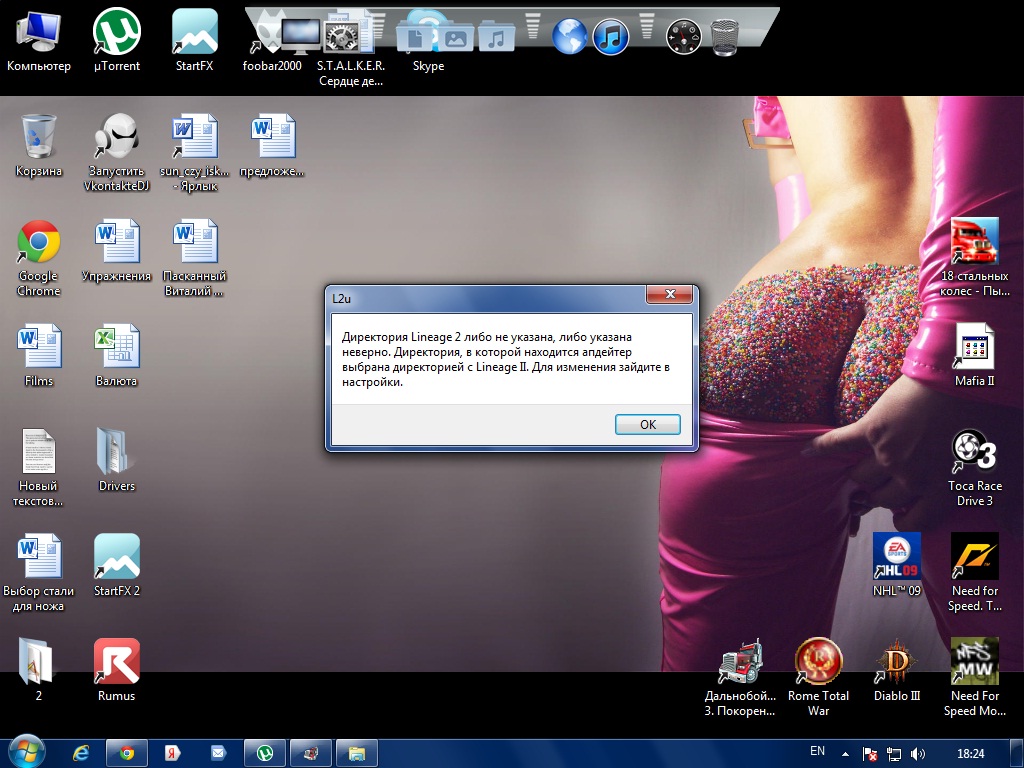Select the Новый текстов... text file

(38, 467)
